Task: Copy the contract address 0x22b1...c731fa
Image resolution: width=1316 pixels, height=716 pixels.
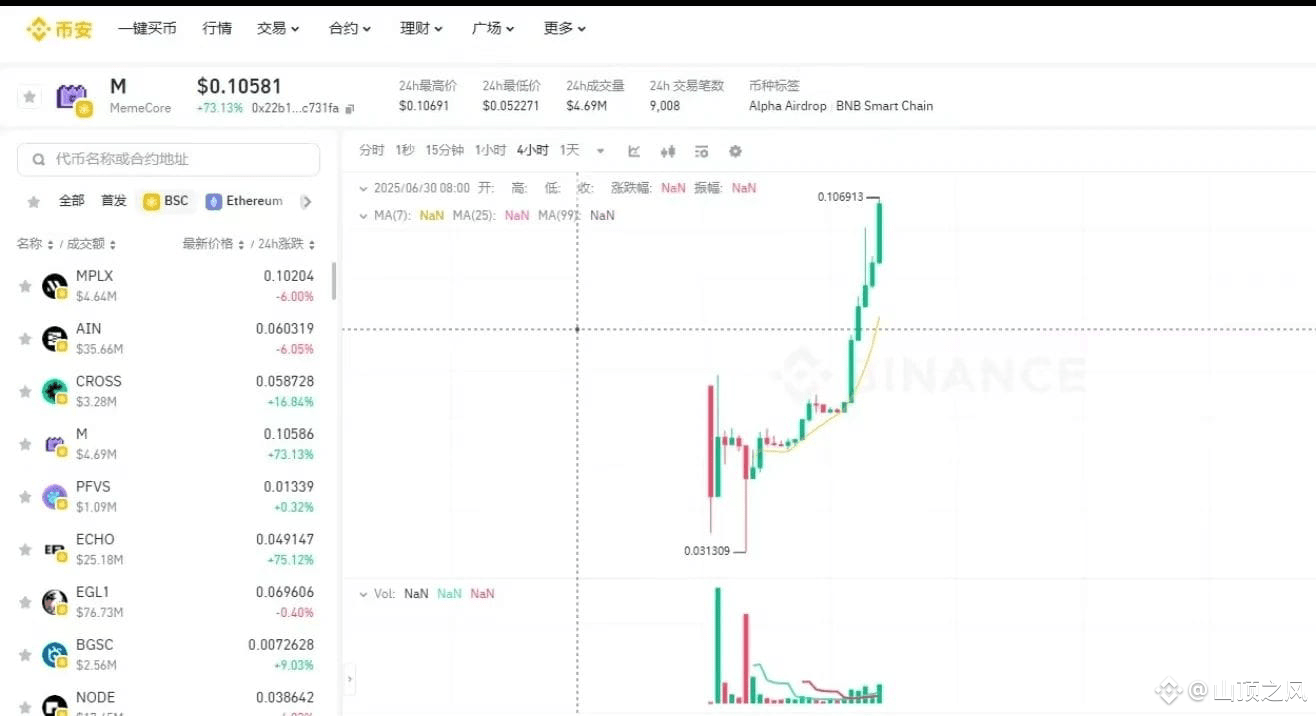Action: click(349, 108)
